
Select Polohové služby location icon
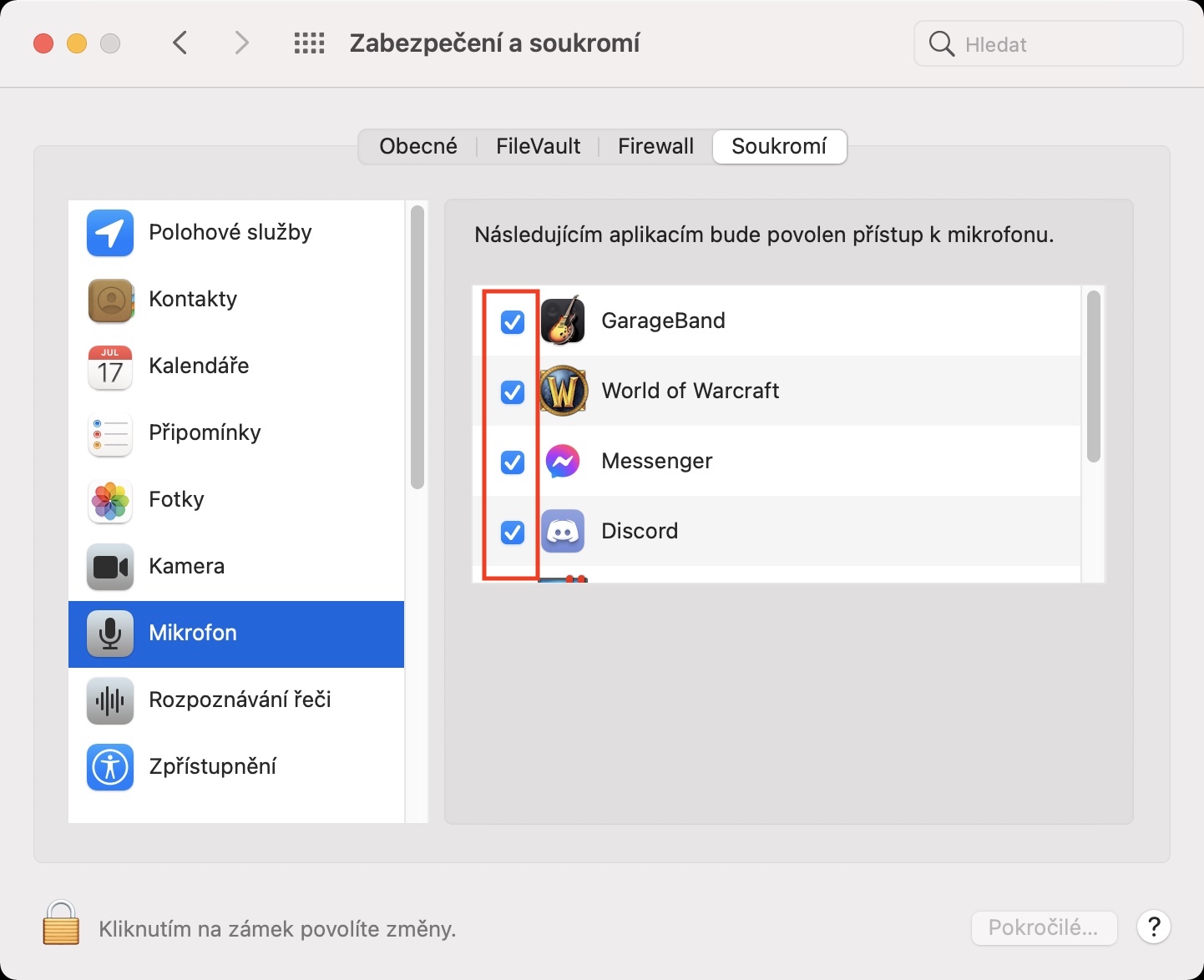point(110,233)
